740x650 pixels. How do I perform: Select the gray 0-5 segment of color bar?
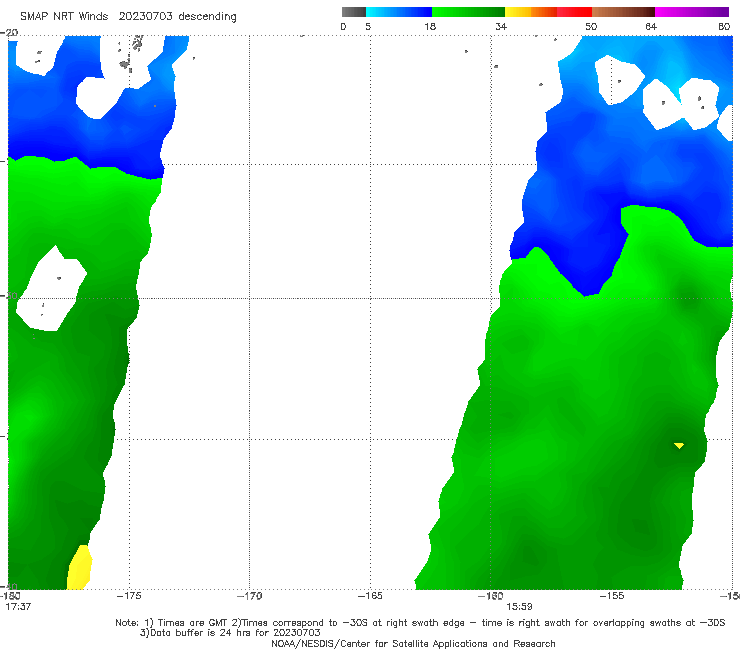(x=354, y=12)
